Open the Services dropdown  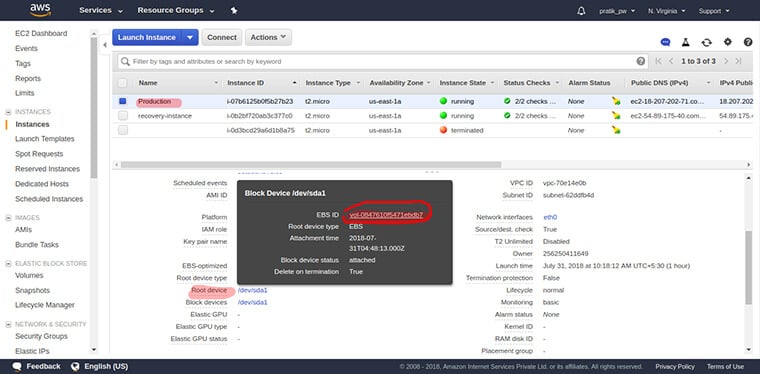click(101, 10)
